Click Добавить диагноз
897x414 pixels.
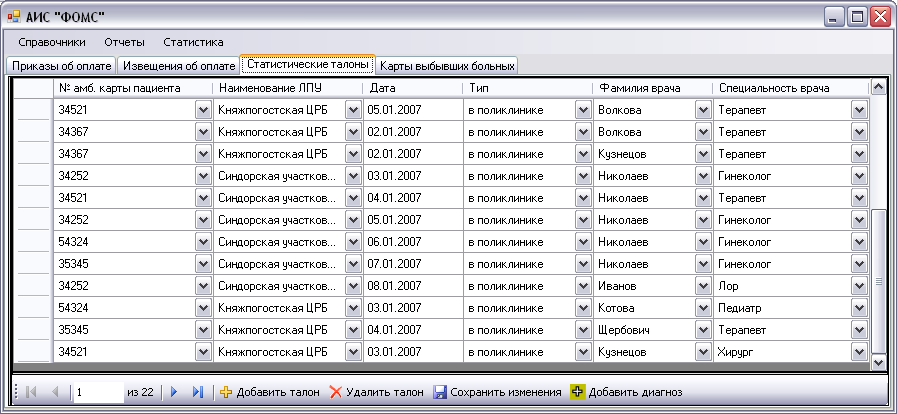(626, 392)
